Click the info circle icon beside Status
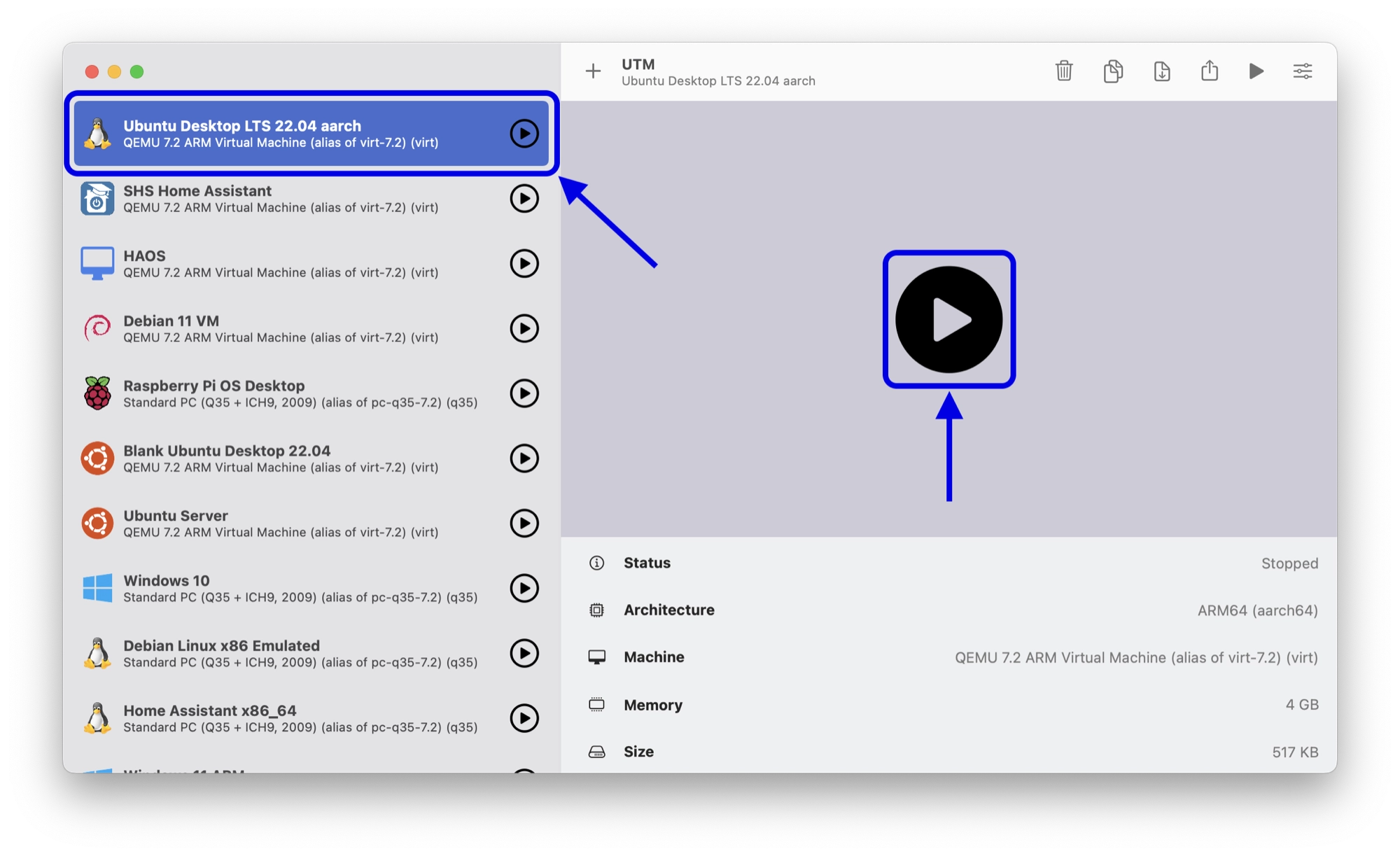Image resolution: width=1400 pixels, height=856 pixels. 596,563
